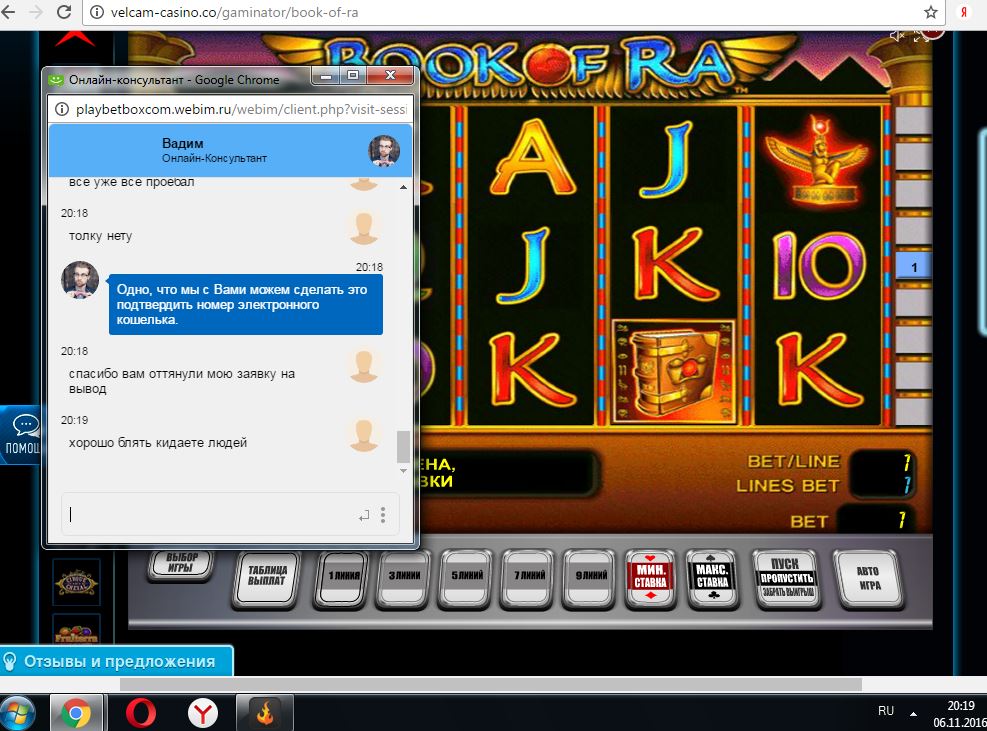Enable АВТО ИГРА autoplay

coord(869,577)
